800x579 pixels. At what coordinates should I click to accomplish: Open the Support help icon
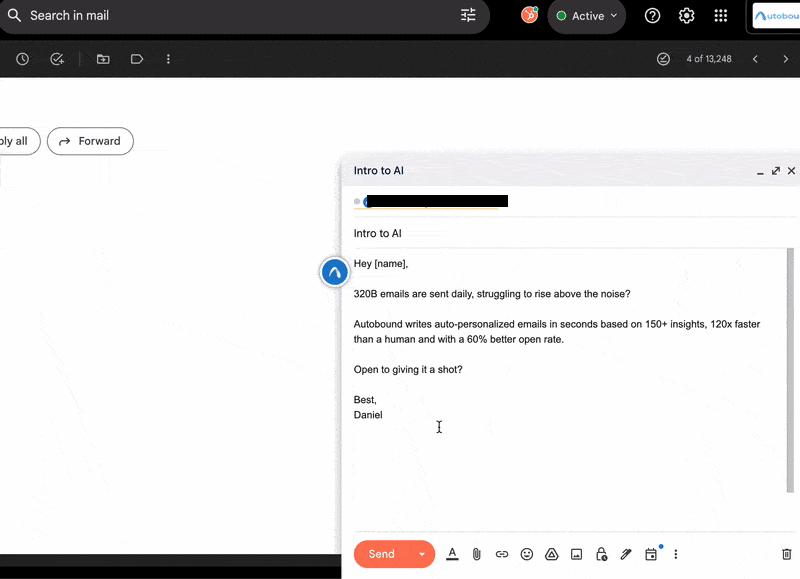(x=652, y=16)
